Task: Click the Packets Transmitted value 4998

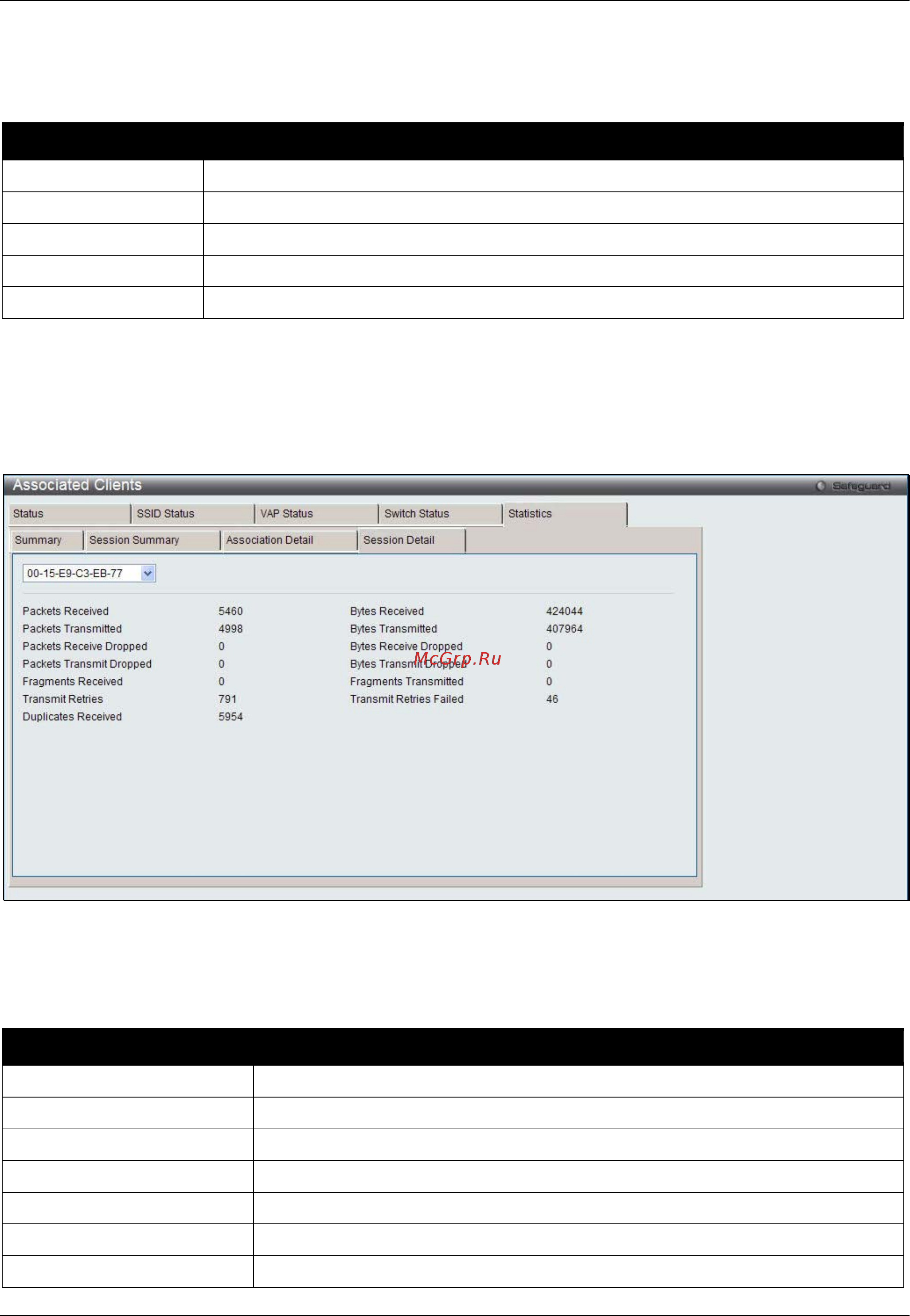Action: coord(230,629)
